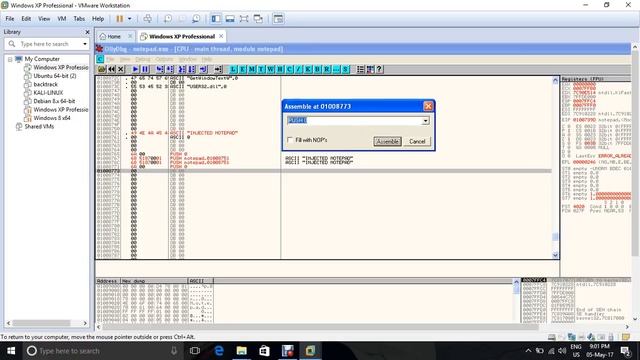Show References with the R button

coord(327,69)
